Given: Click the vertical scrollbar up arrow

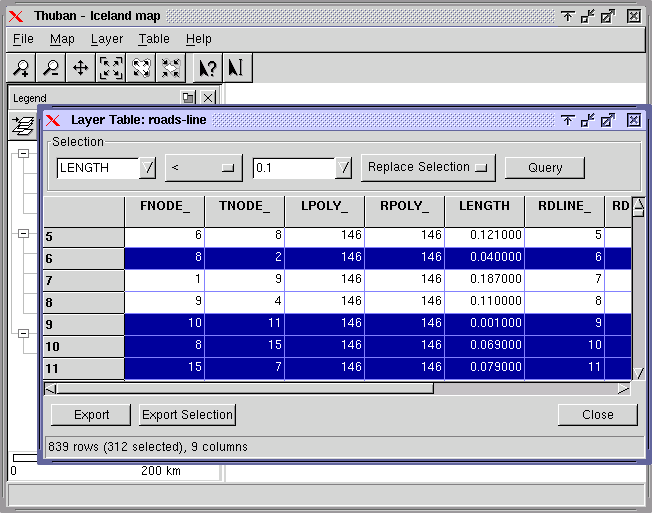Looking at the screenshot, I should click(638, 204).
